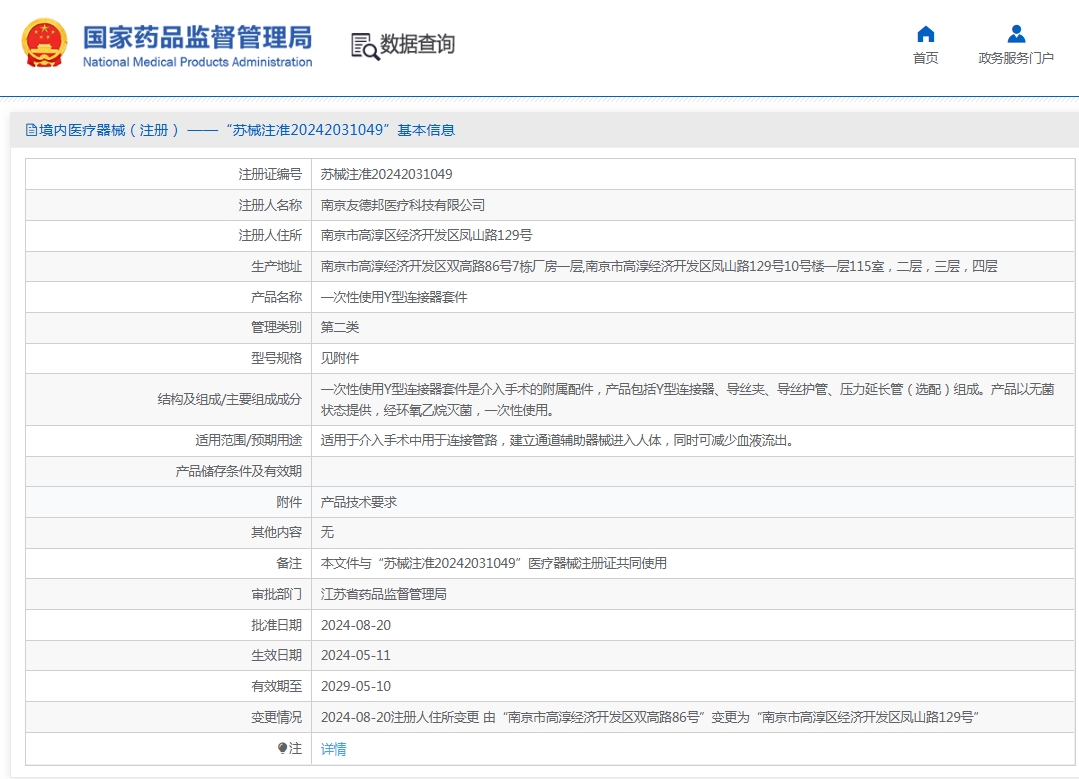Viewport: 1079px width, 779px height.
Task: Select the 产品名称 row label
Action: [x=276, y=297]
